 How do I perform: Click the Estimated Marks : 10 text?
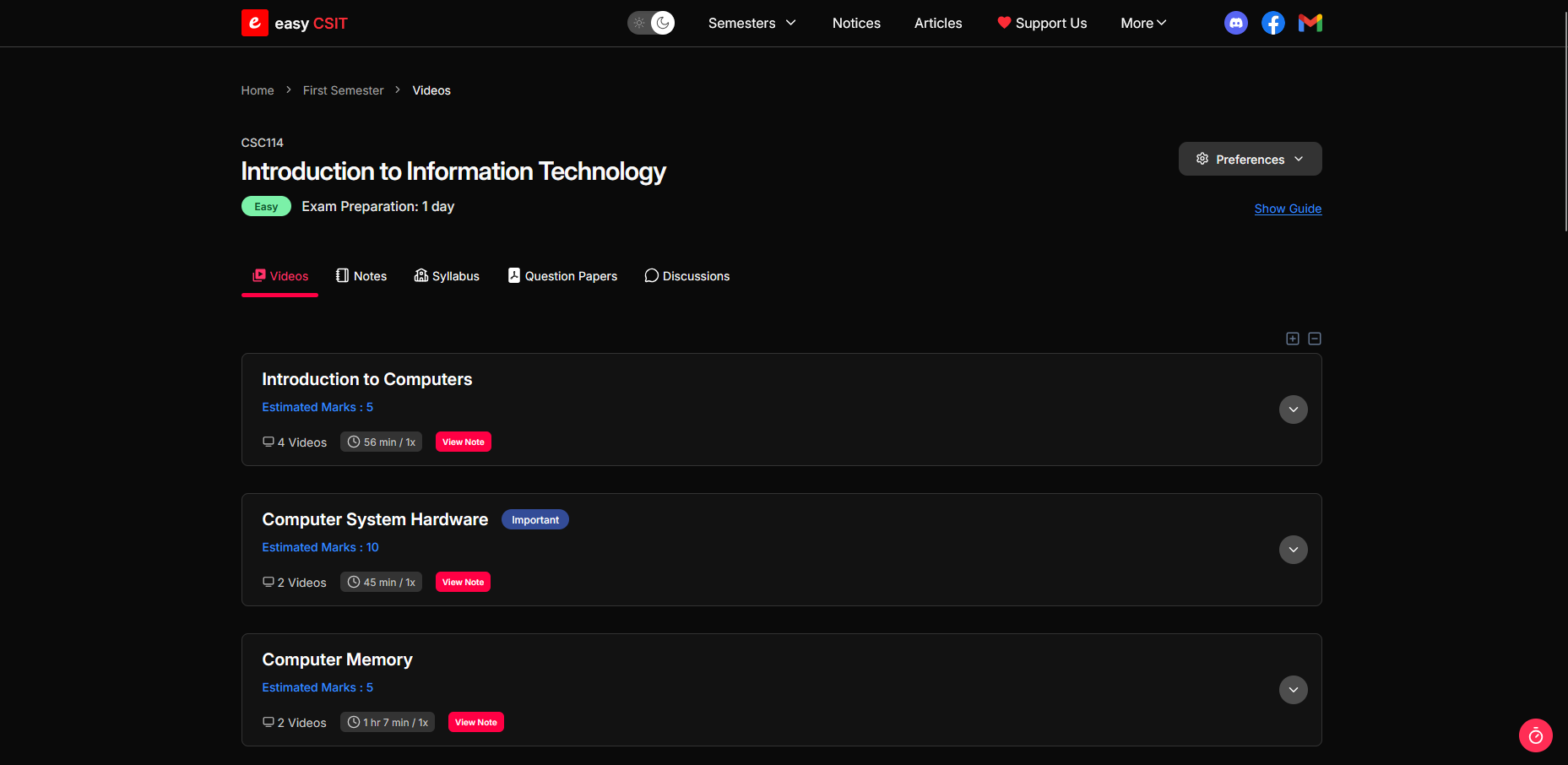[x=320, y=547]
